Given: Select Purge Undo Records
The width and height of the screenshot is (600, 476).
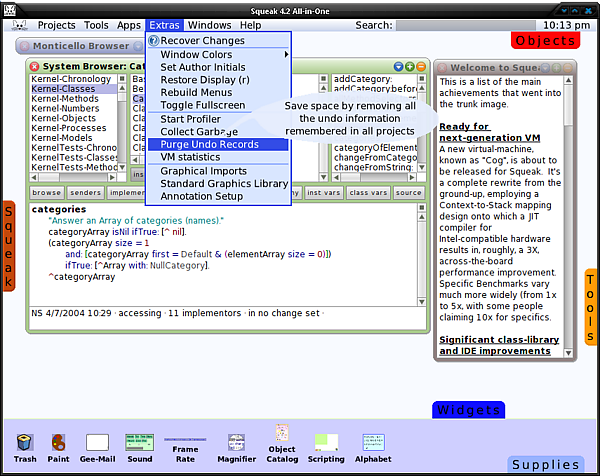Looking at the screenshot, I should click(218, 144).
